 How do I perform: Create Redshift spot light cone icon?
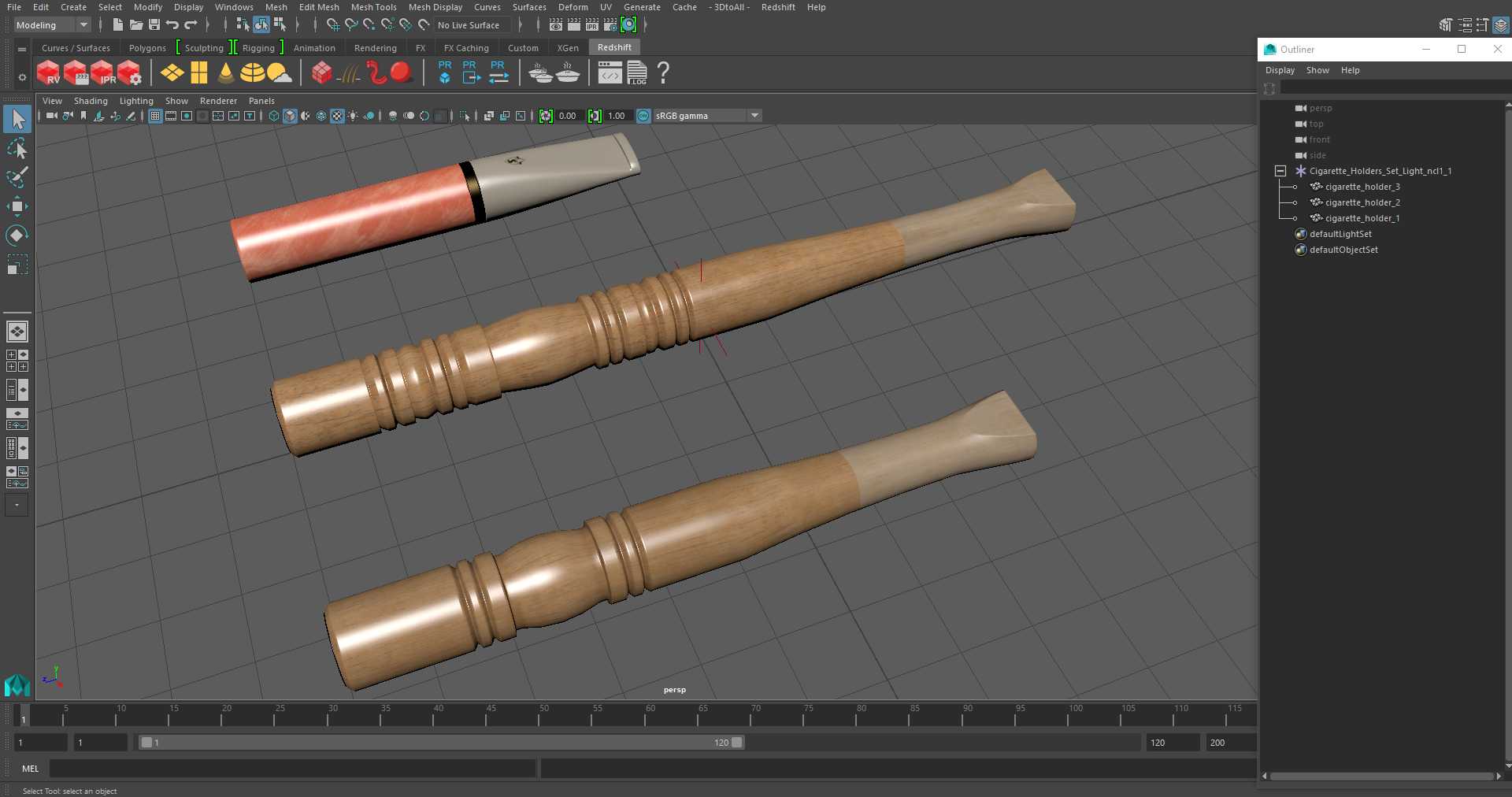pyautogui.click(x=226, y=73)
